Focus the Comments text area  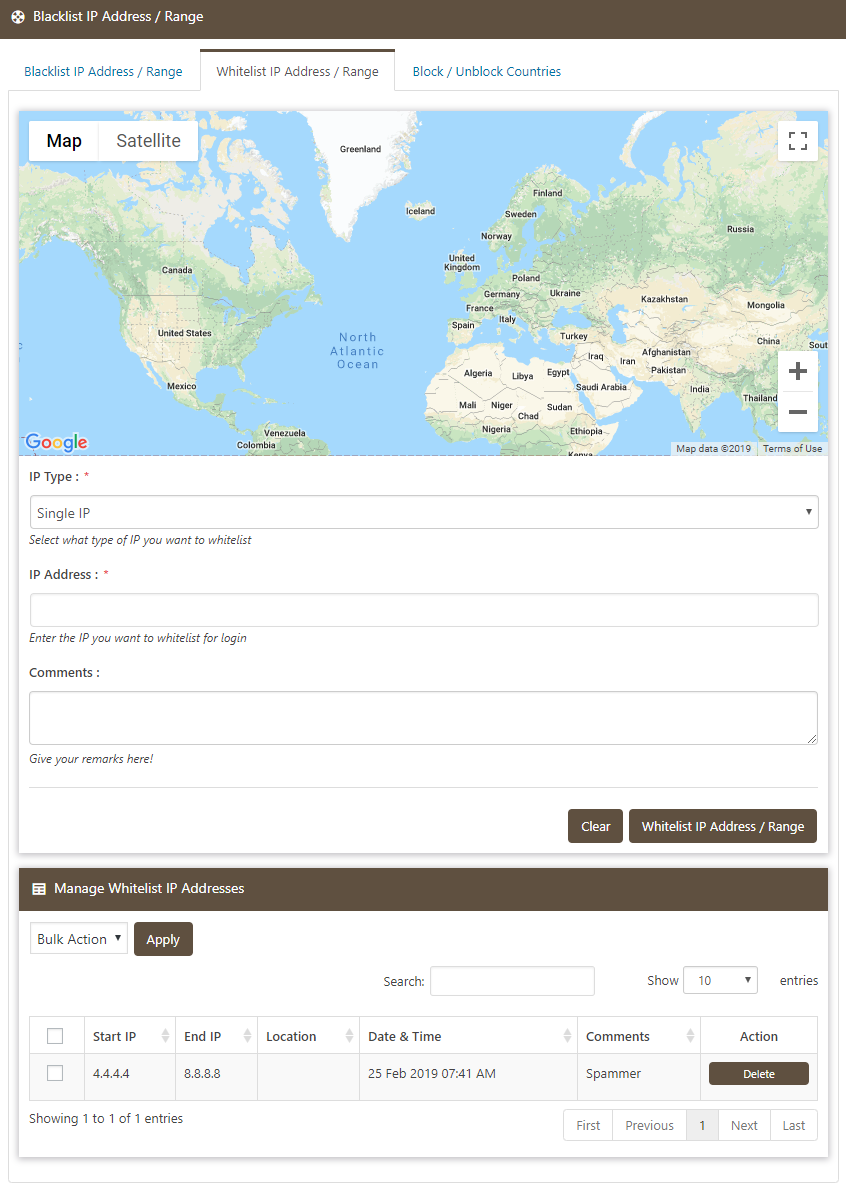[424, 718]
